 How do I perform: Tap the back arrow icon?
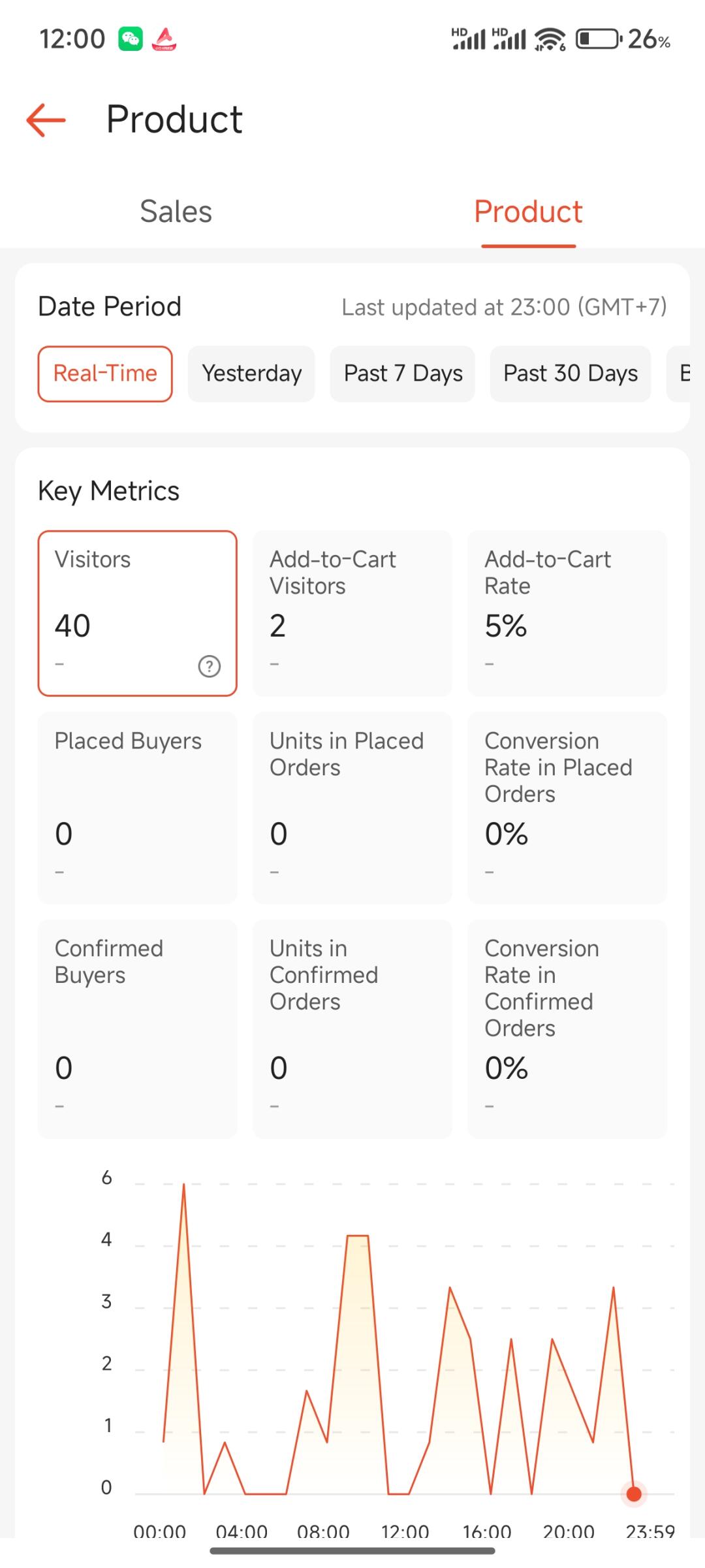tap(46, 120)
